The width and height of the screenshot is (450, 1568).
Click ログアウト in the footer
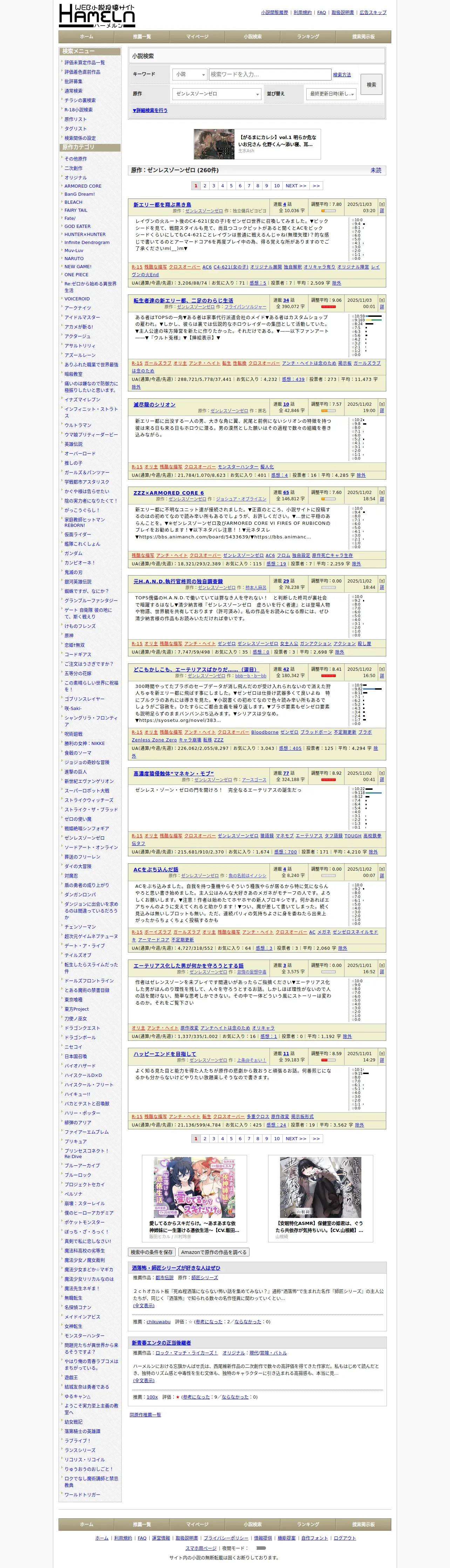(x=345, y=1538)
